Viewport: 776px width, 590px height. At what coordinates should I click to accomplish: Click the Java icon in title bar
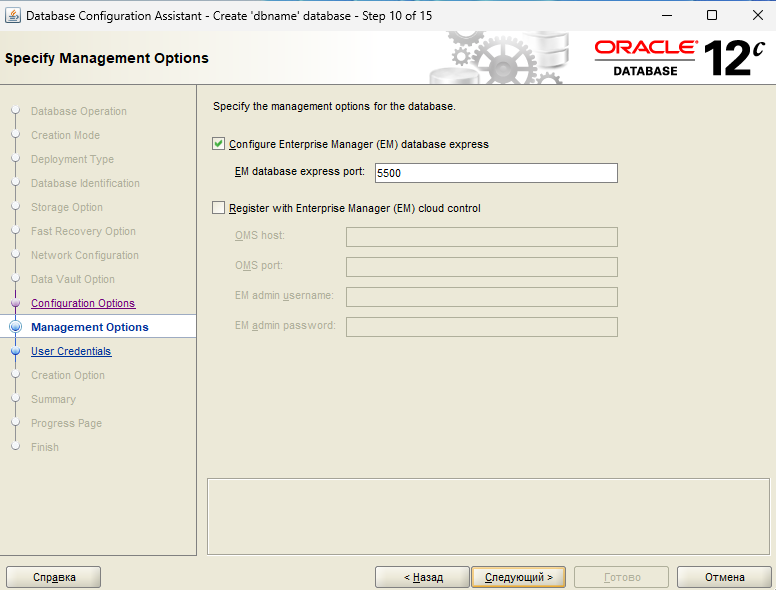(x=12, y=15)
